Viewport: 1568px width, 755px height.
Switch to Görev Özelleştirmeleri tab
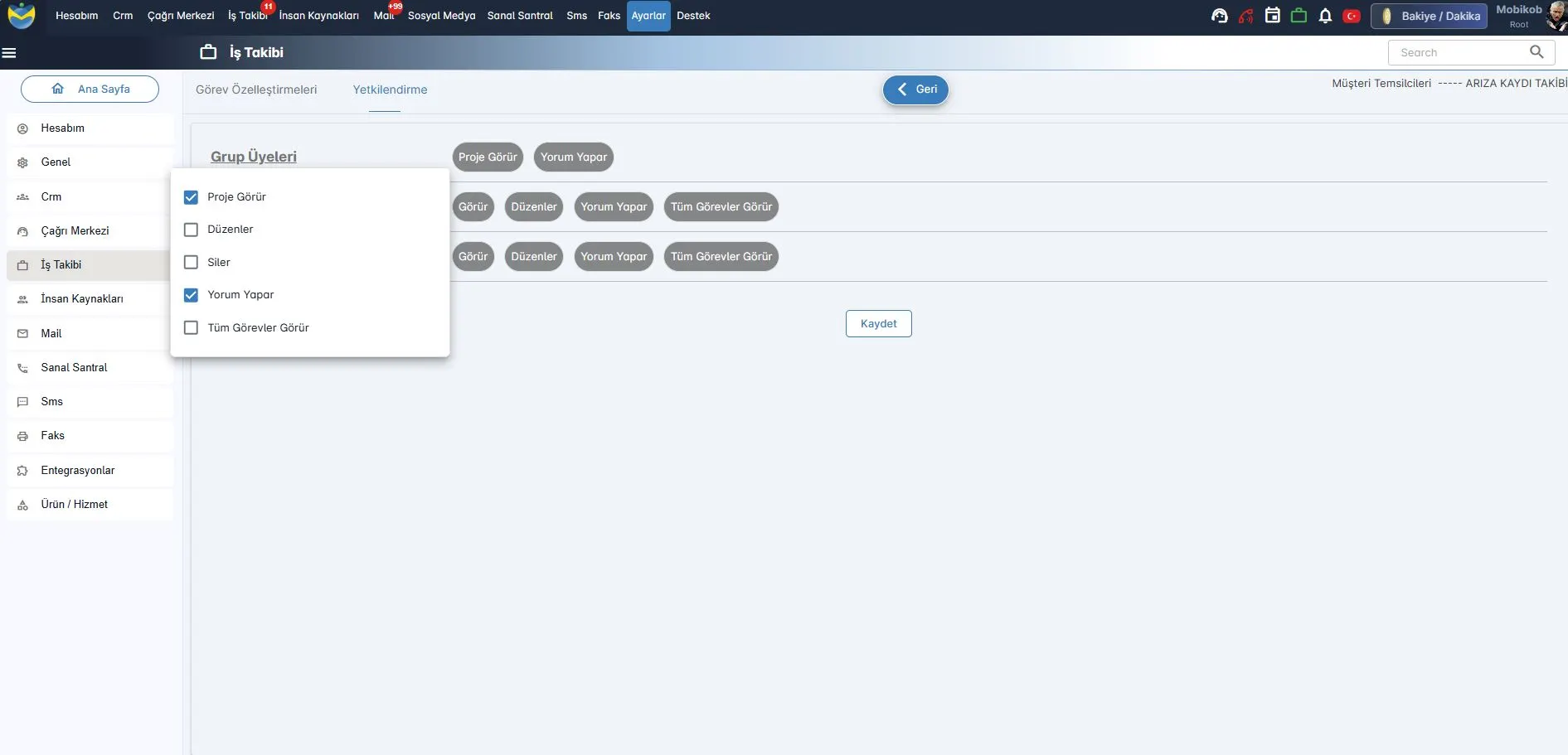[x=256, y=90]
